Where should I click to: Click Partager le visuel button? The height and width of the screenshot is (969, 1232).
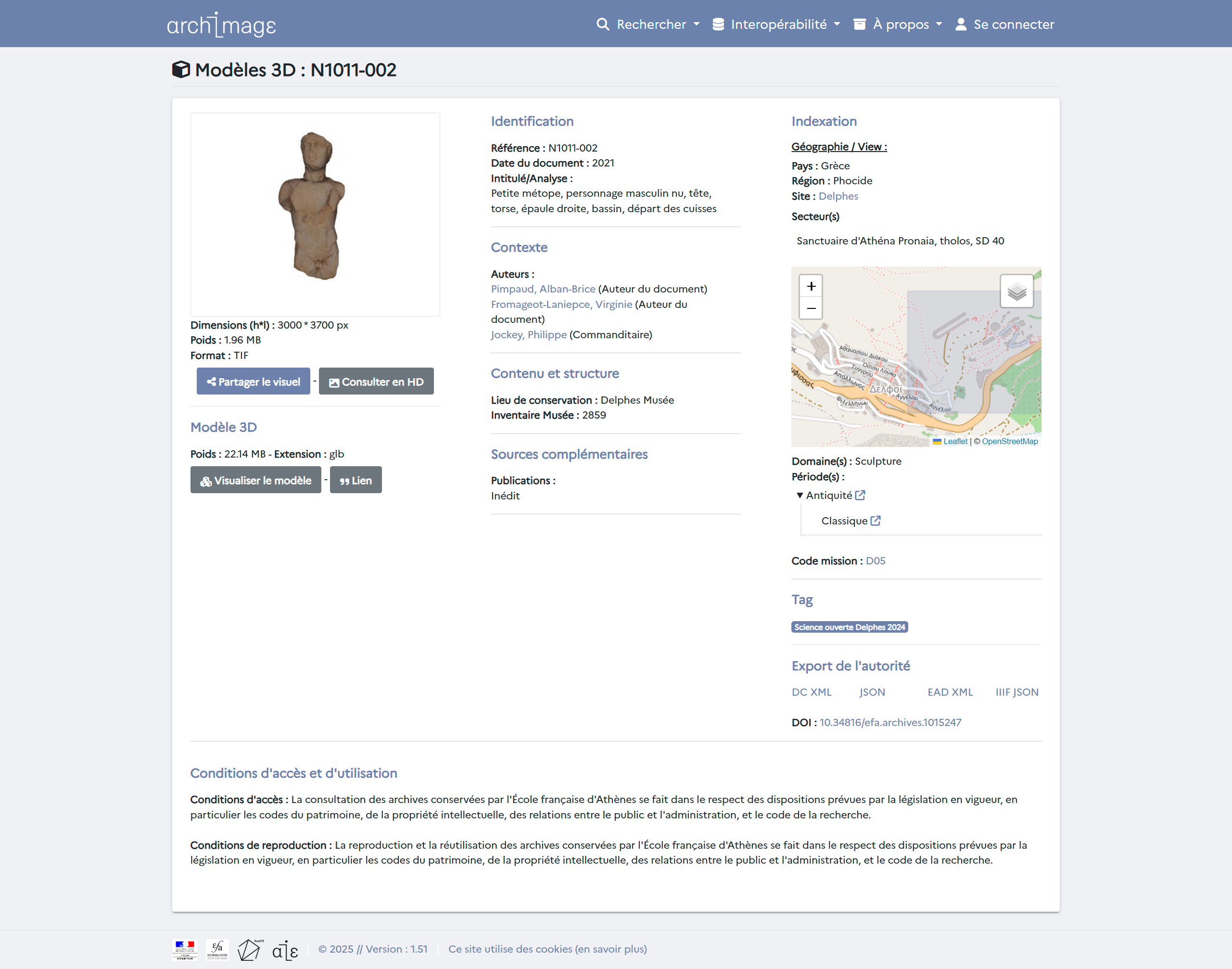point(253,382)
